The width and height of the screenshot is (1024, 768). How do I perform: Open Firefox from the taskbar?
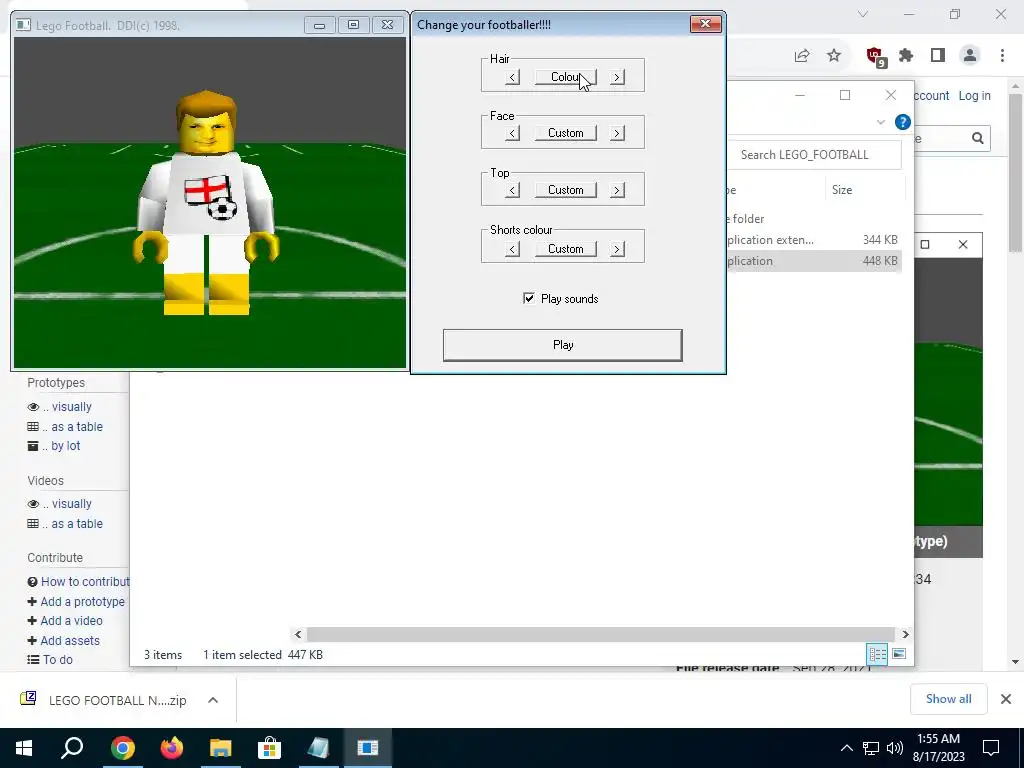click(x=172, y=748)
